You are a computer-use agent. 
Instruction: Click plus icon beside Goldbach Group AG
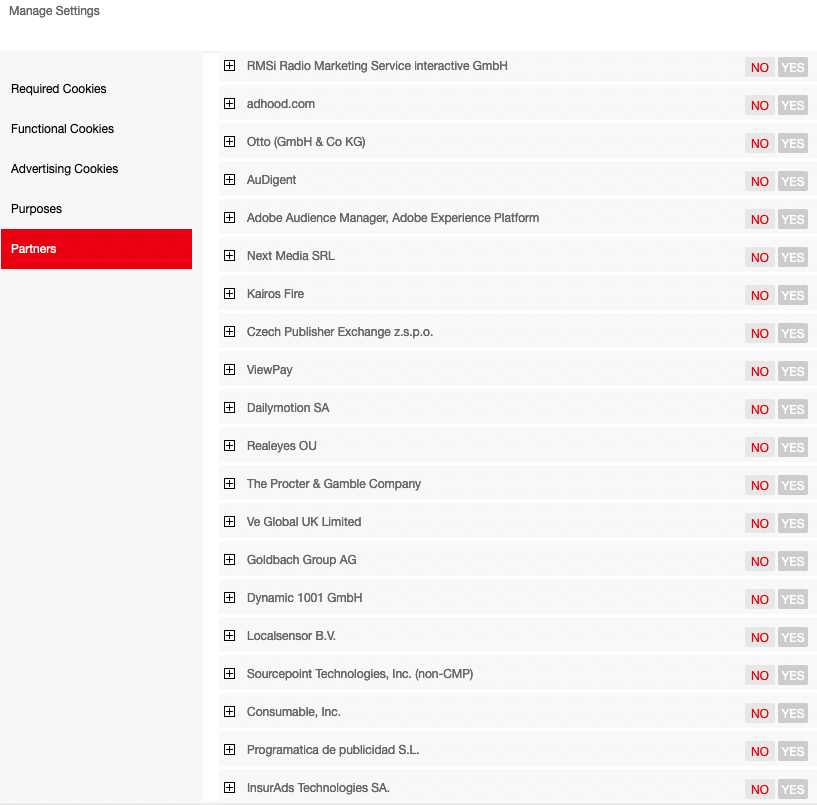[x=229, y=560]
